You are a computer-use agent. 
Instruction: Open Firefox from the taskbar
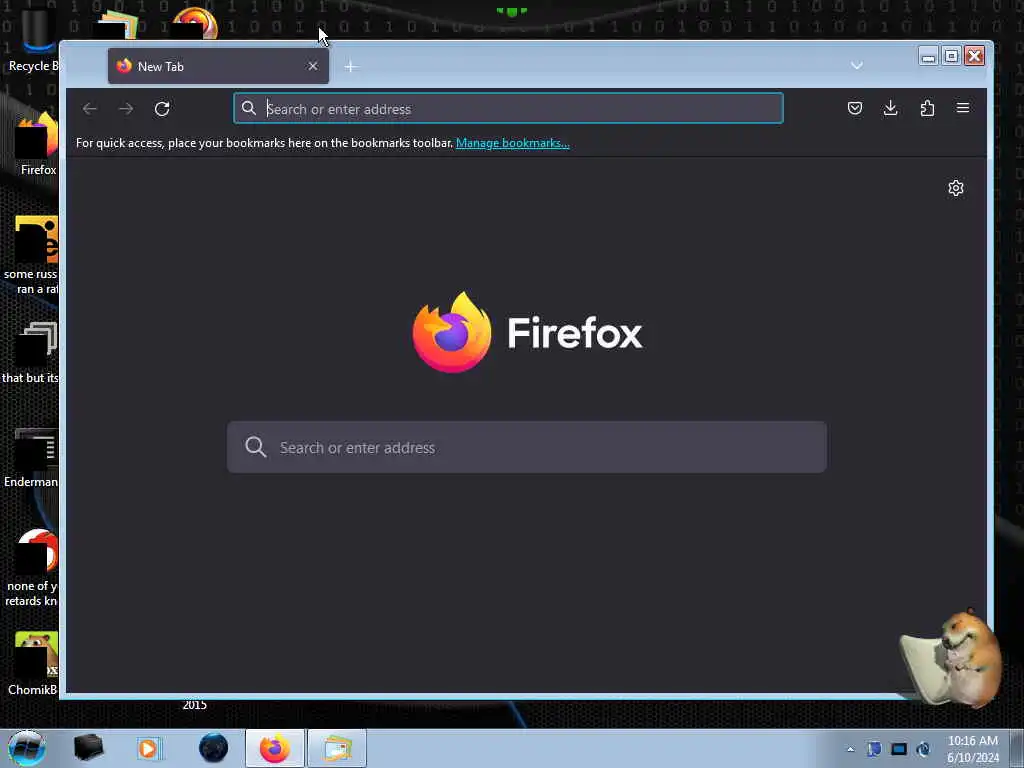[x=275, y=748]
